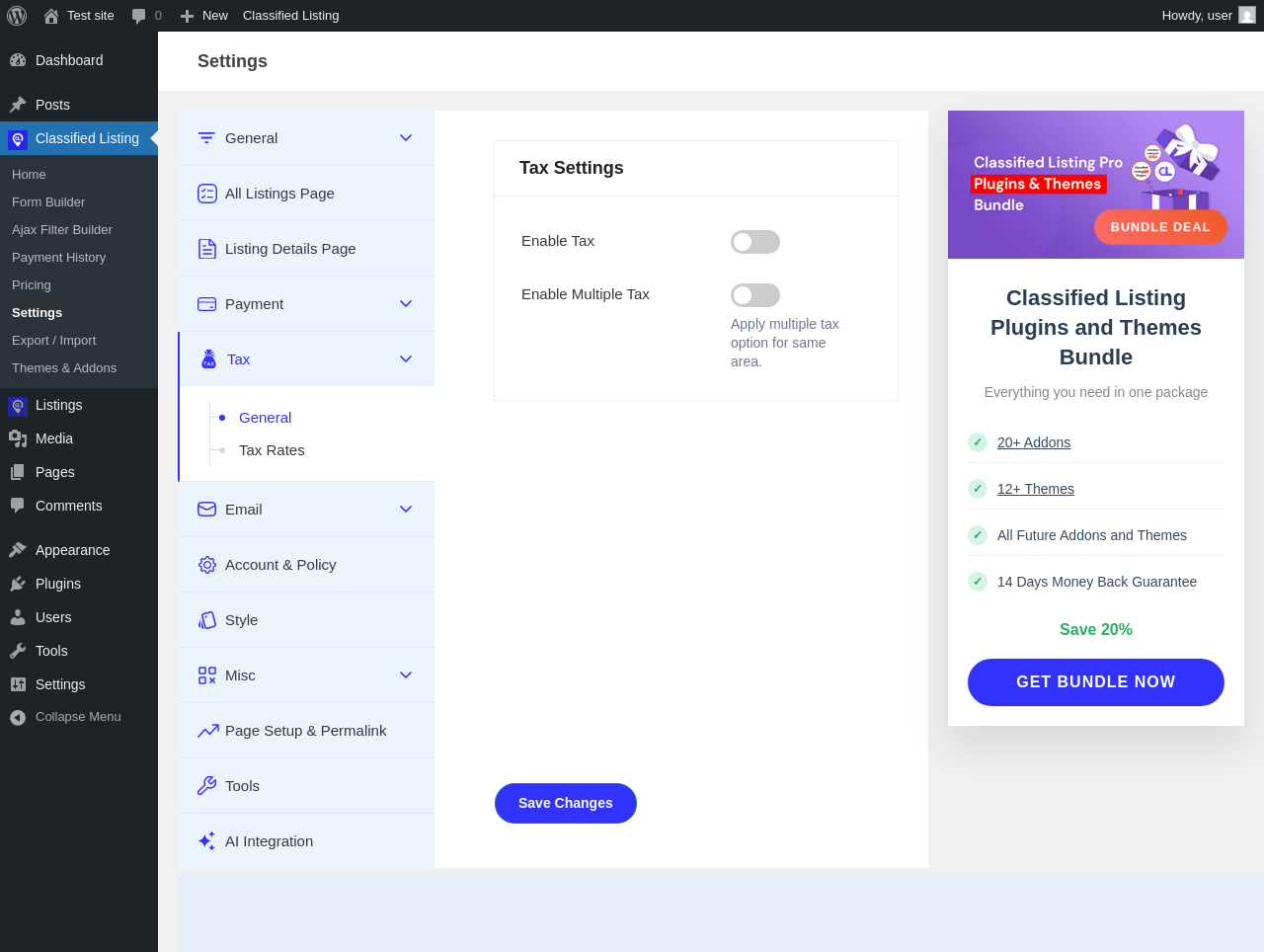The width and height of the screenshot is (1264, 952).
Task: Click the Plugins plug icon
Action: [x=18, y=584]
